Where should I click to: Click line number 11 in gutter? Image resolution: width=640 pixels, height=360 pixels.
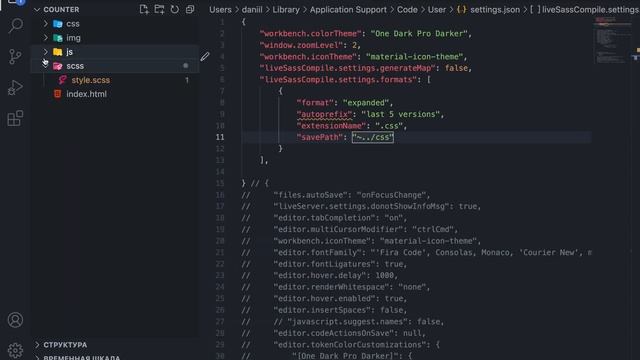220,137
